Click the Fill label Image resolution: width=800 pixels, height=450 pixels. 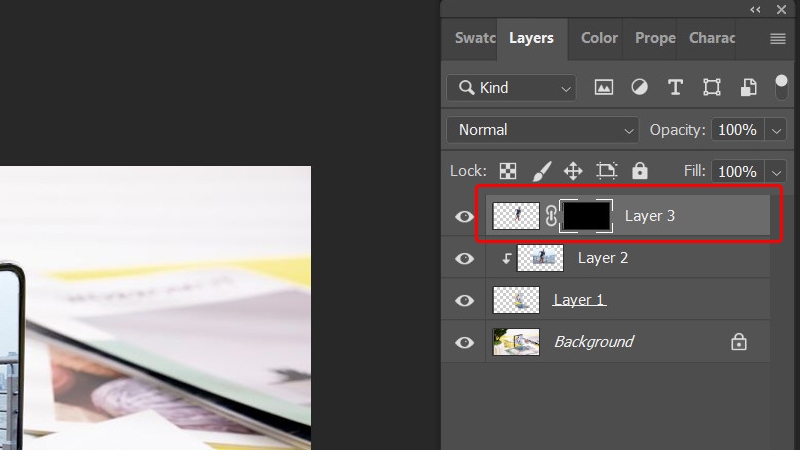[x=694, y=171]
